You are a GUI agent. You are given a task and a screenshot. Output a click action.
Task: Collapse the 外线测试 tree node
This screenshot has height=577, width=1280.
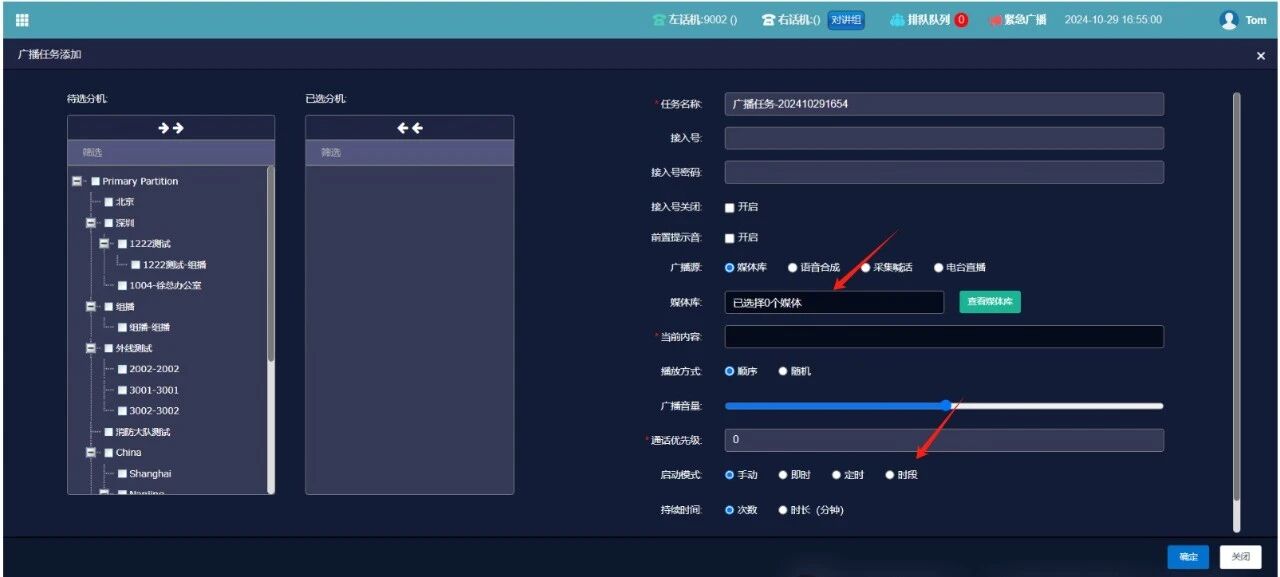(91, 348)
